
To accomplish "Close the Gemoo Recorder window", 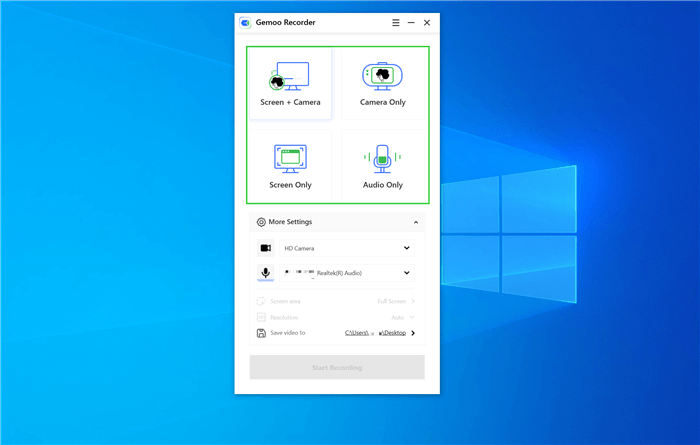I will (x=427, y=22).
